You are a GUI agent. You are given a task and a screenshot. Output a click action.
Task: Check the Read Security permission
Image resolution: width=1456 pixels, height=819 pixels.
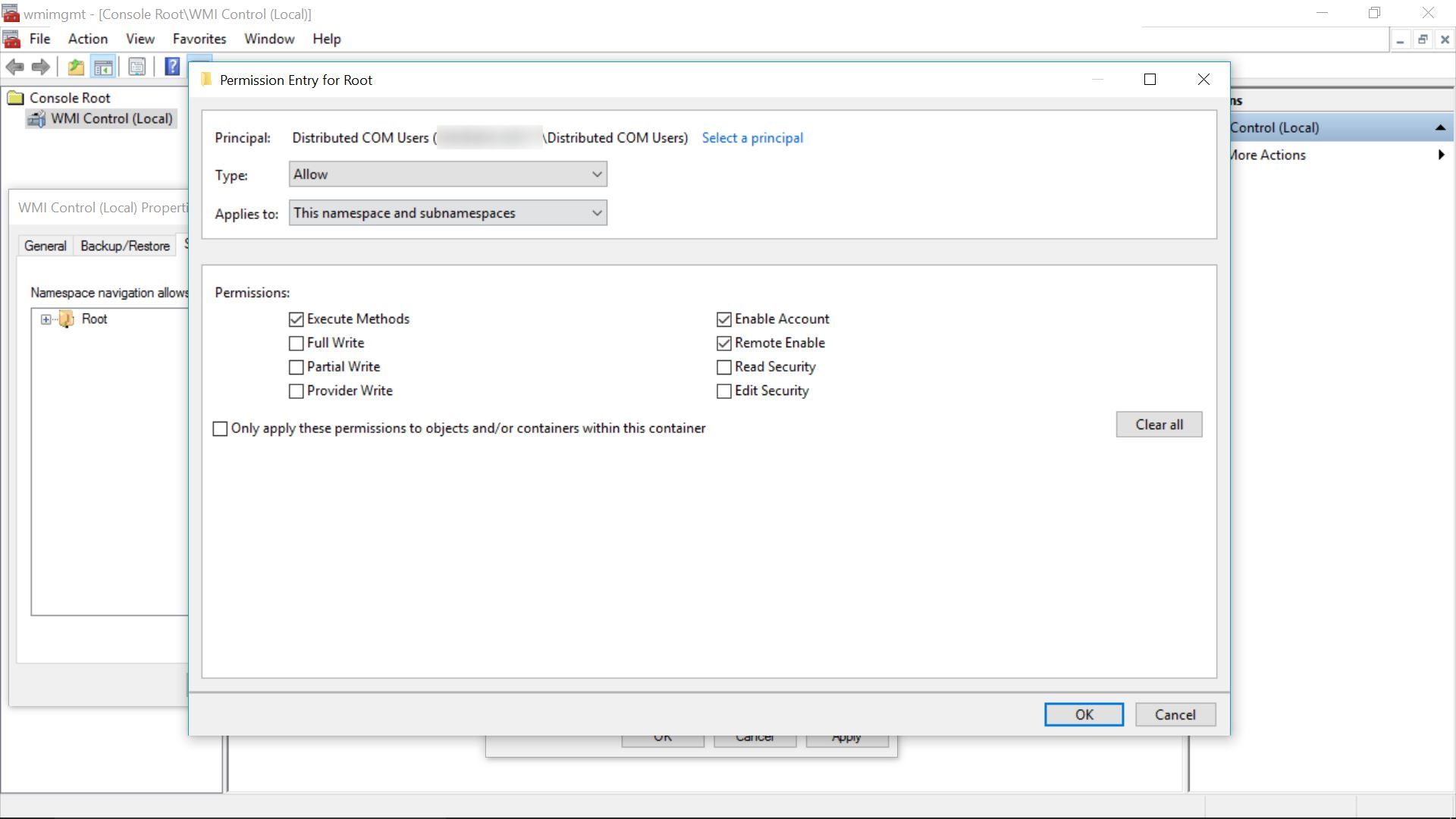[723, 367]
